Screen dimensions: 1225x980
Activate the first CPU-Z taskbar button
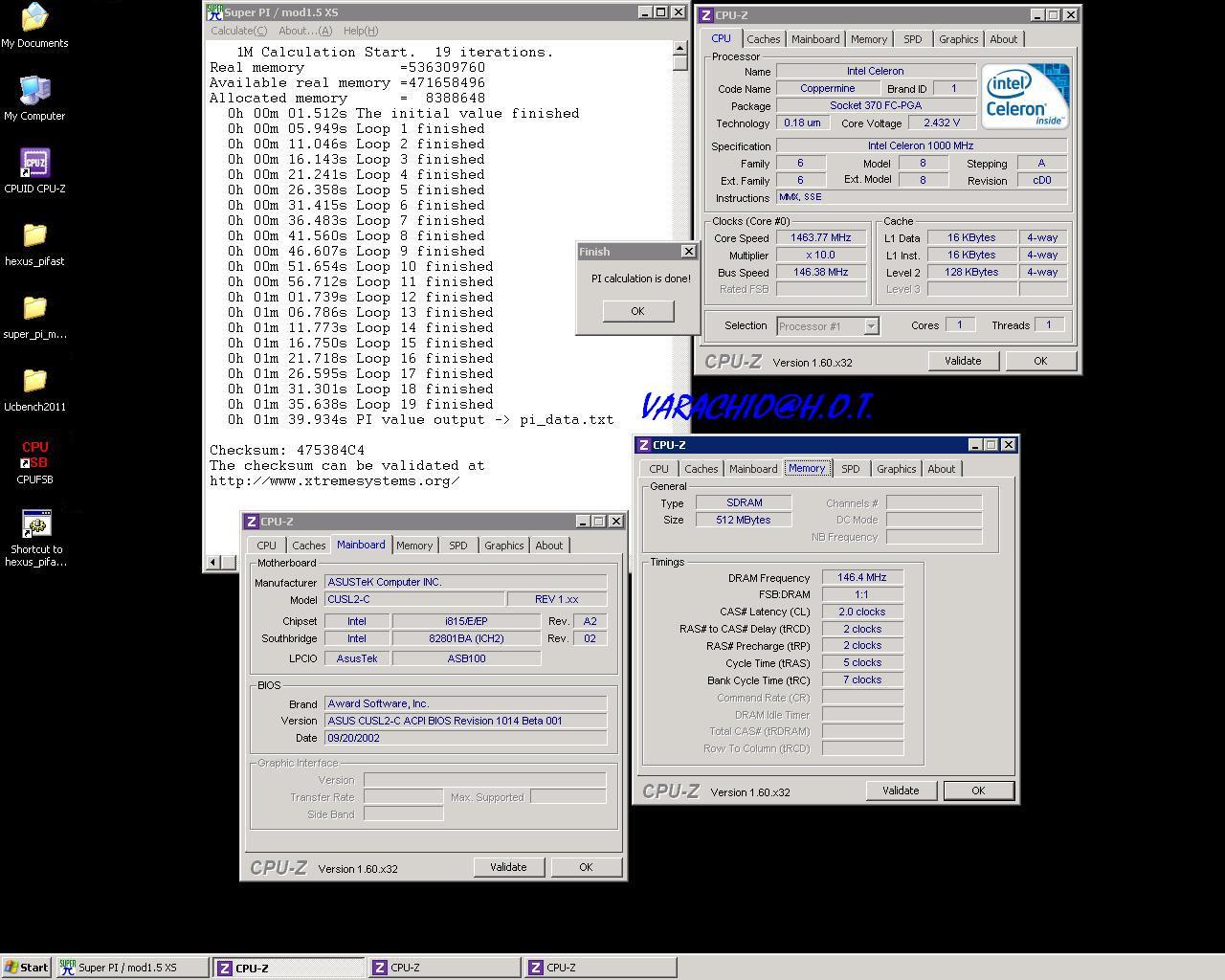tap(288, 968)
